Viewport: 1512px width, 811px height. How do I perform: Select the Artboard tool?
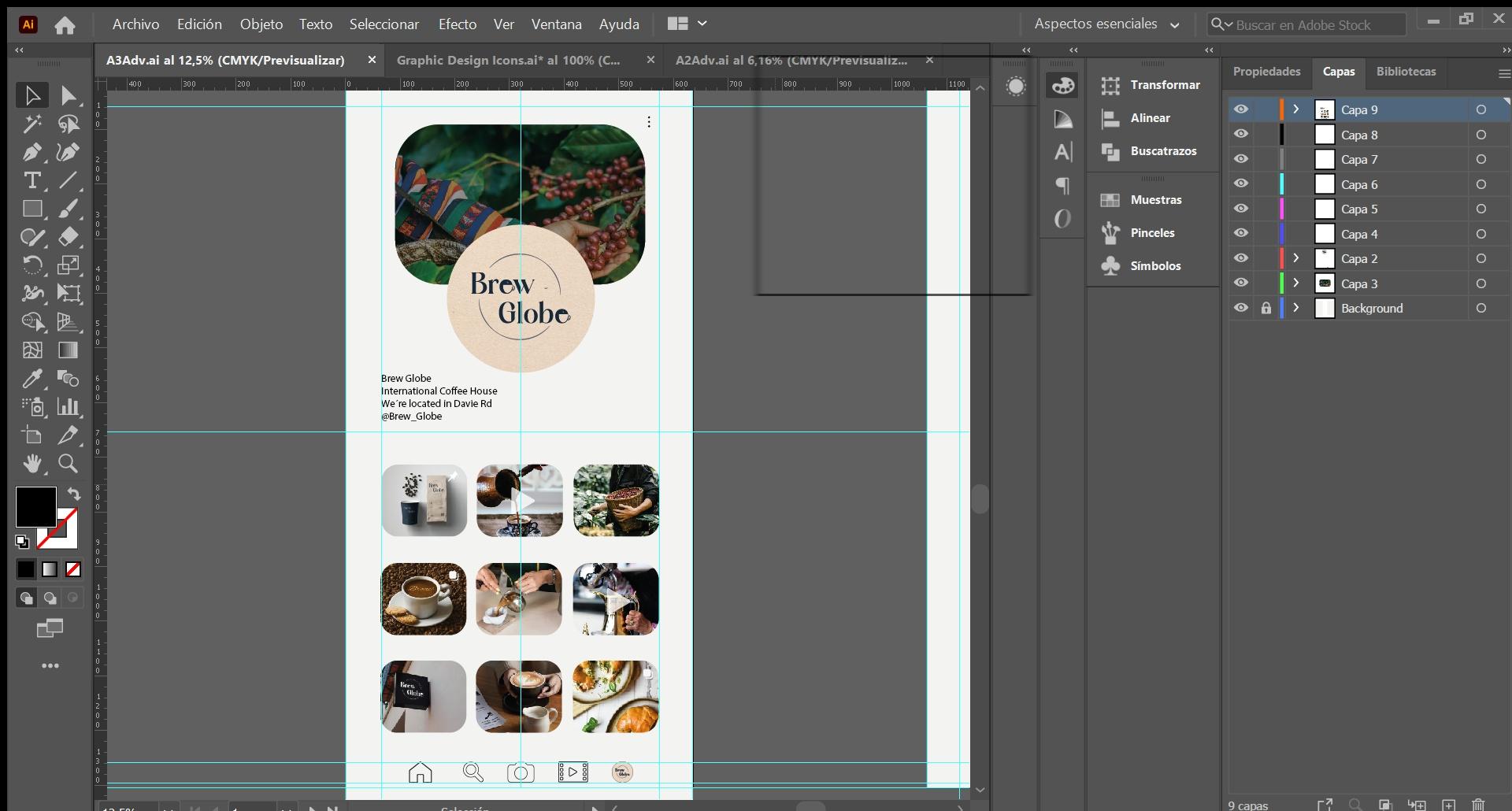(32, 435)
